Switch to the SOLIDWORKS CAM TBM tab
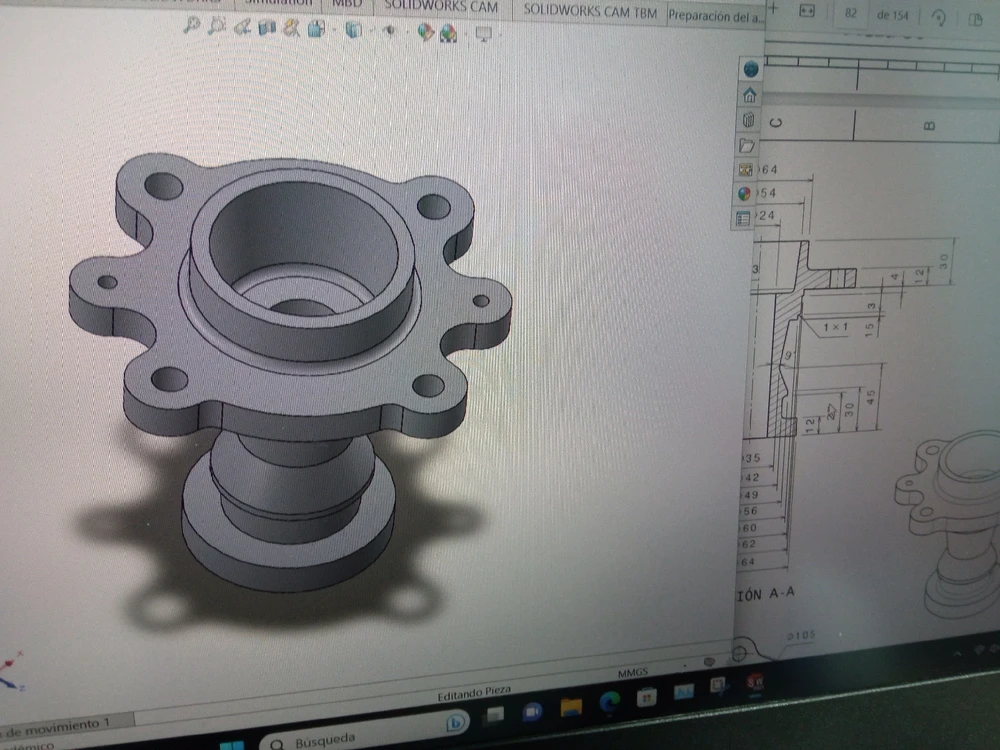 click(590, 11)
